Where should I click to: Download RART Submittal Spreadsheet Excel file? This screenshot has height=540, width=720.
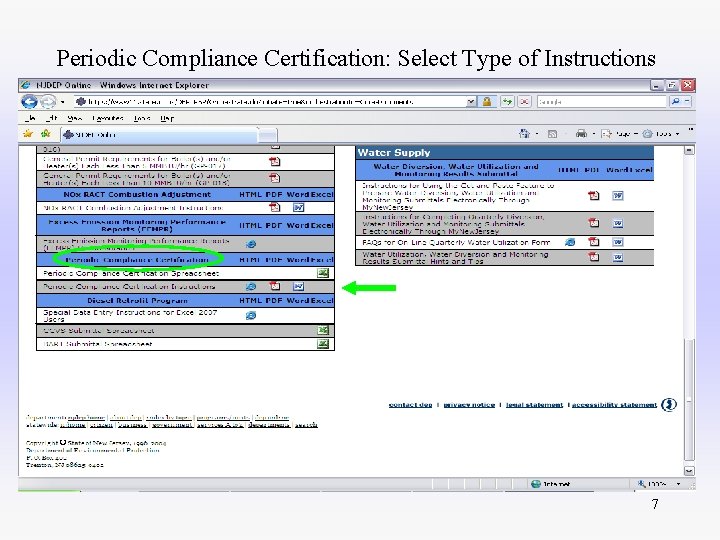point(323,344)
